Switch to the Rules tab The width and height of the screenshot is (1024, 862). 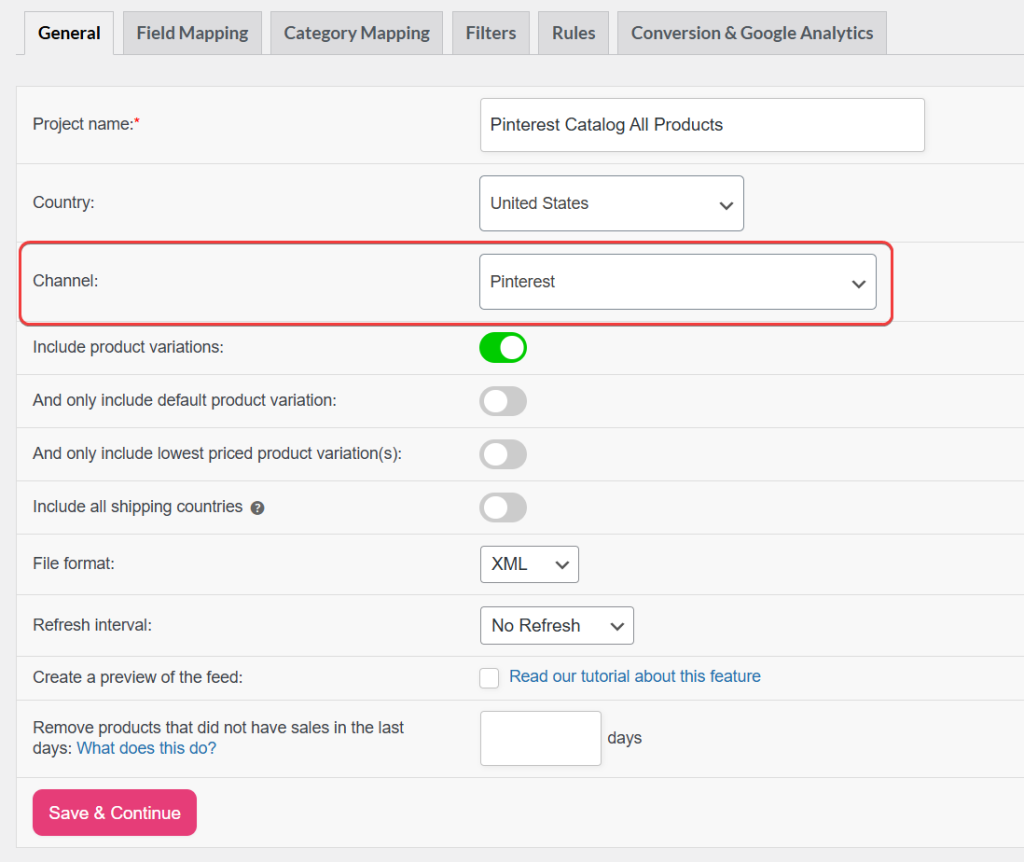point(573,32)
